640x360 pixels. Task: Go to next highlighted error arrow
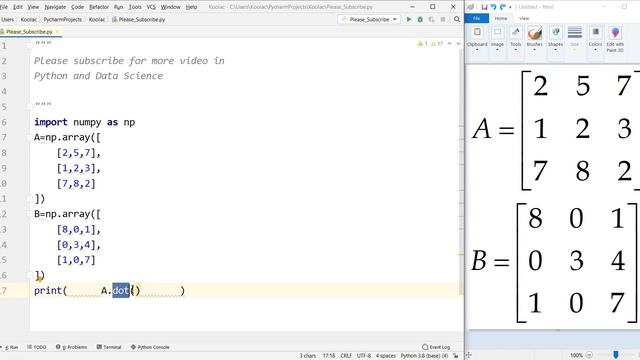(458, 44)
